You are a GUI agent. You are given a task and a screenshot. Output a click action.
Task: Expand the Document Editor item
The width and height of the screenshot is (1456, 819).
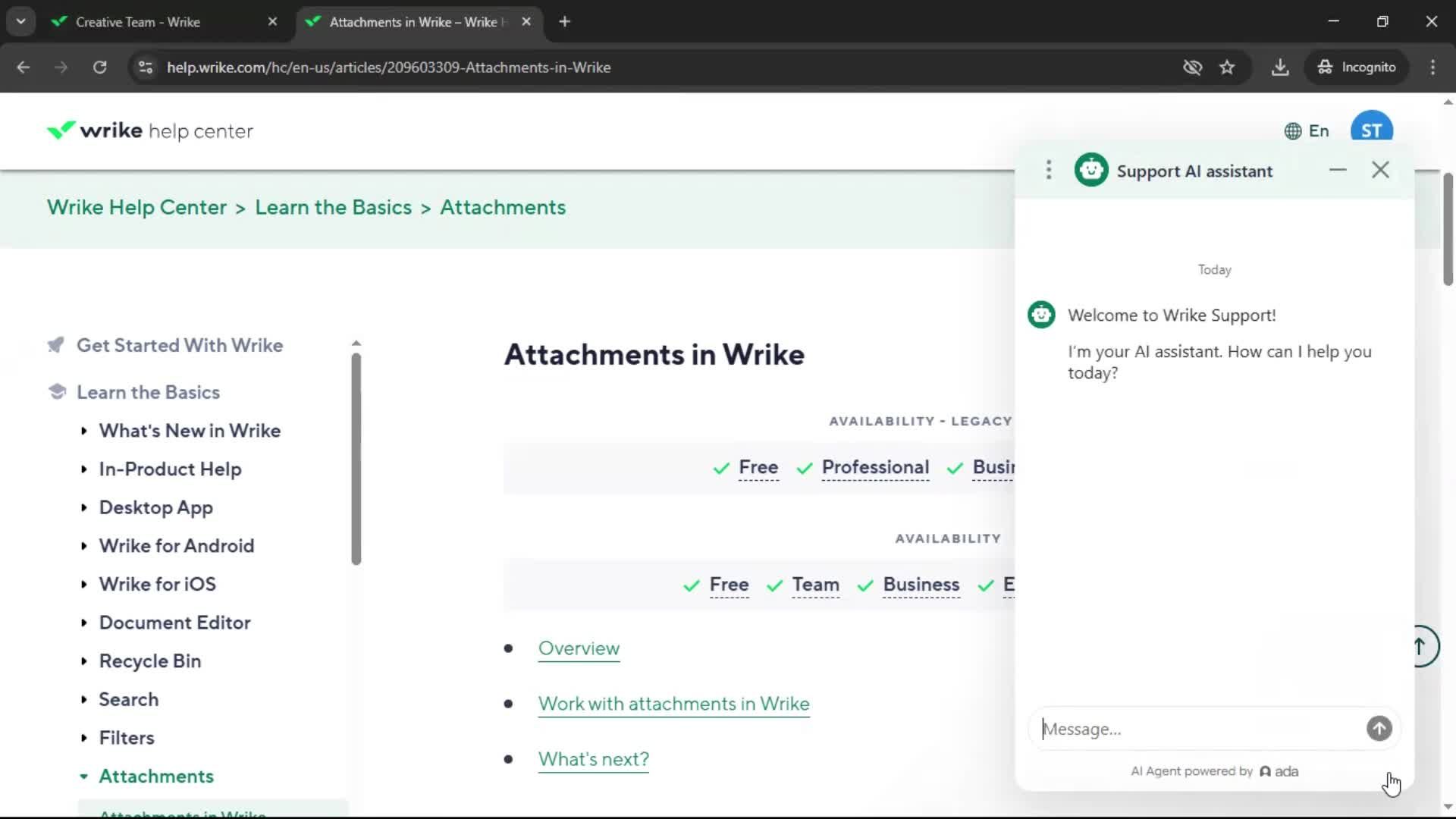(x=174, y=623)
